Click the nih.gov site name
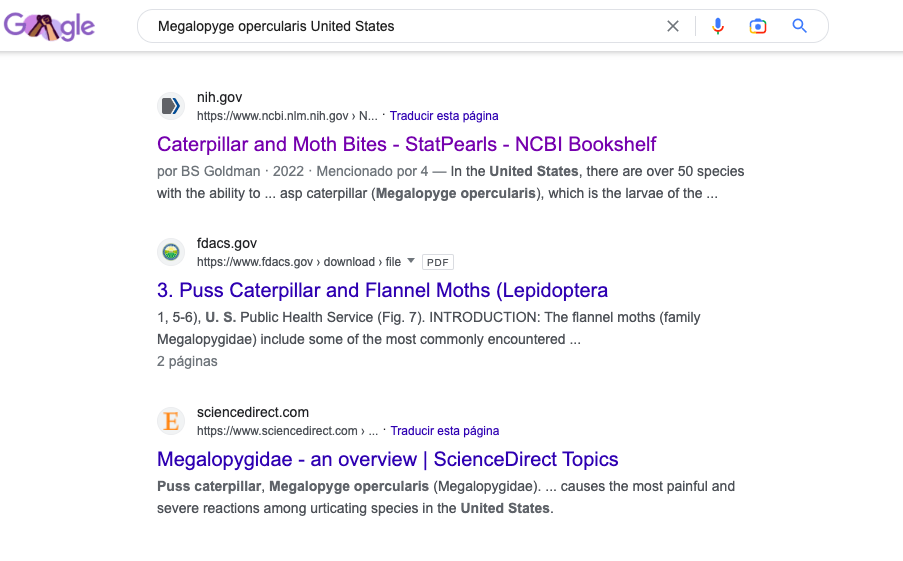Image resolution: width=903 pixels, height=561 pixels. [219, 97]
